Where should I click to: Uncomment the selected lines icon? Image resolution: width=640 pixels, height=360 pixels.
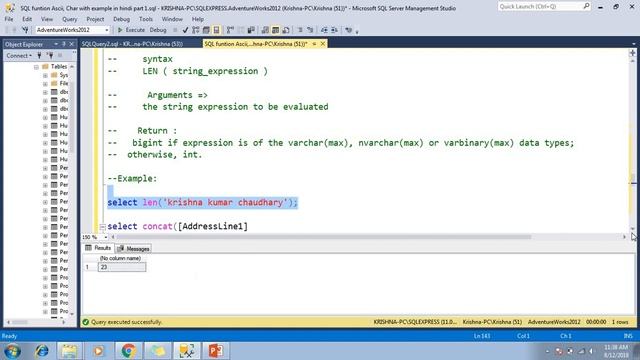pos(310,30)
